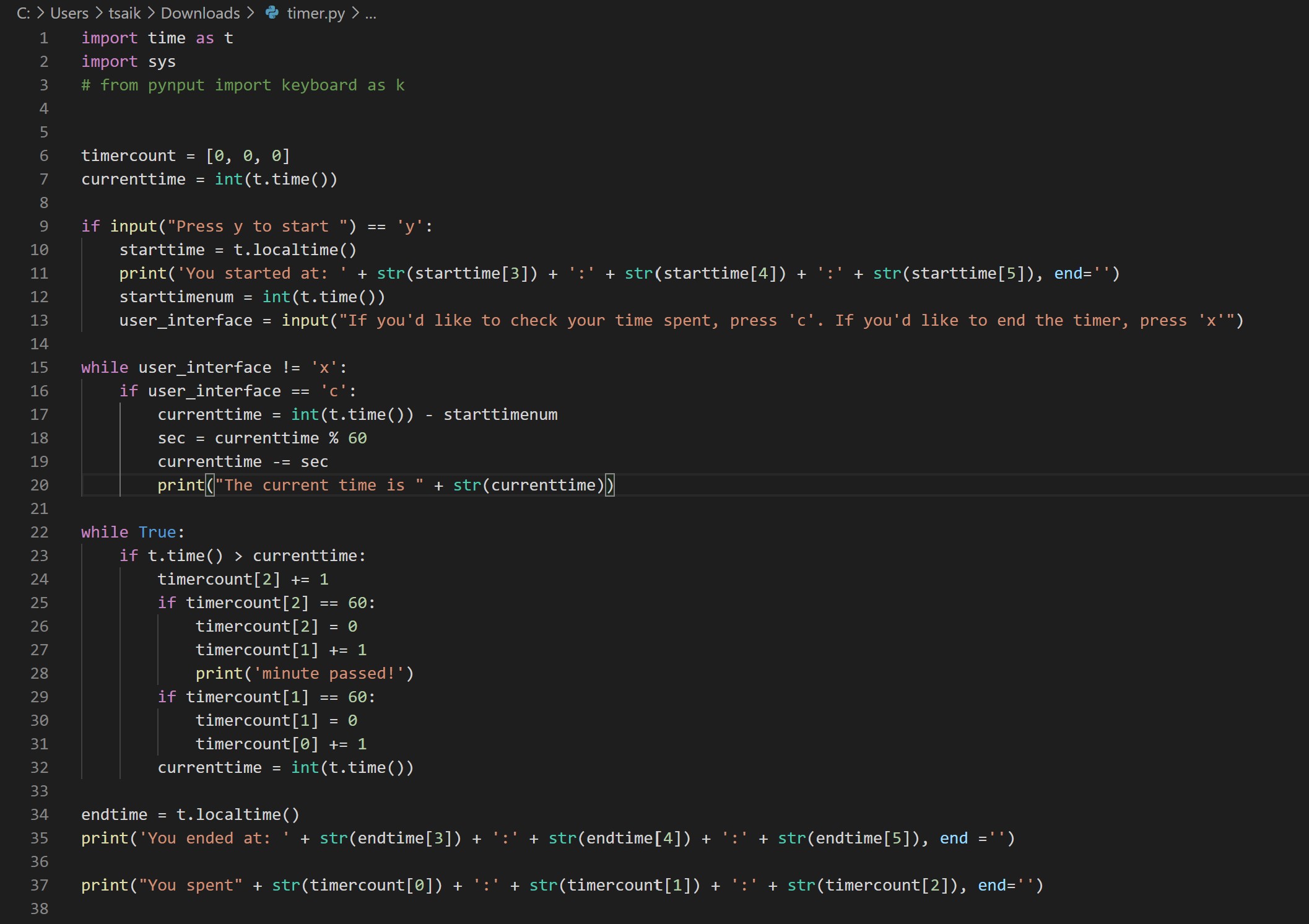This screenshot has height=924, width=1309.
Task: Click the Python file icon in breadcrumbs
Action: click(272, 13)
